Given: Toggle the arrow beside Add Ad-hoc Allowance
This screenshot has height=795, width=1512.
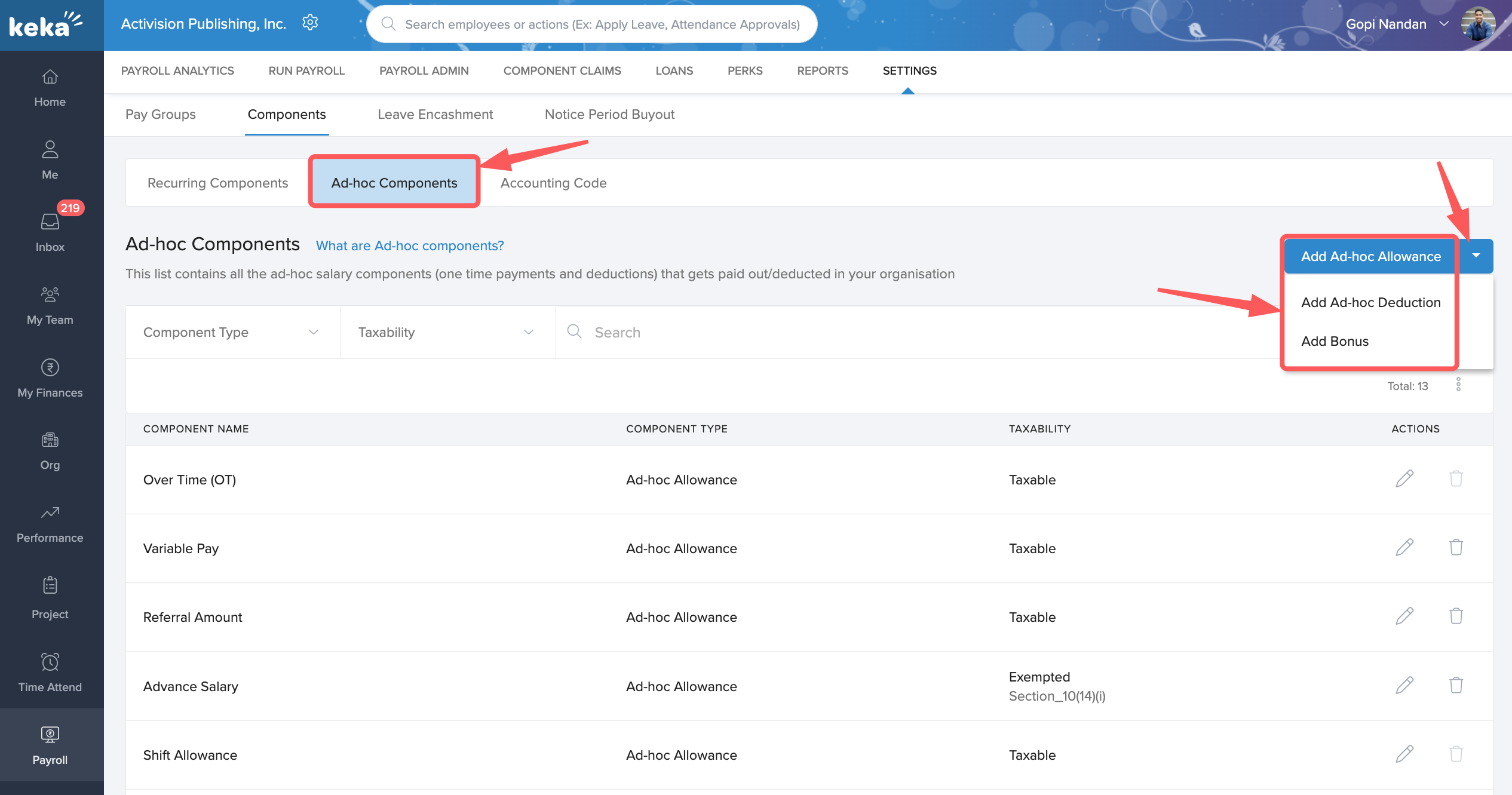Looking at the screenshot, I should pos(1476,256).
